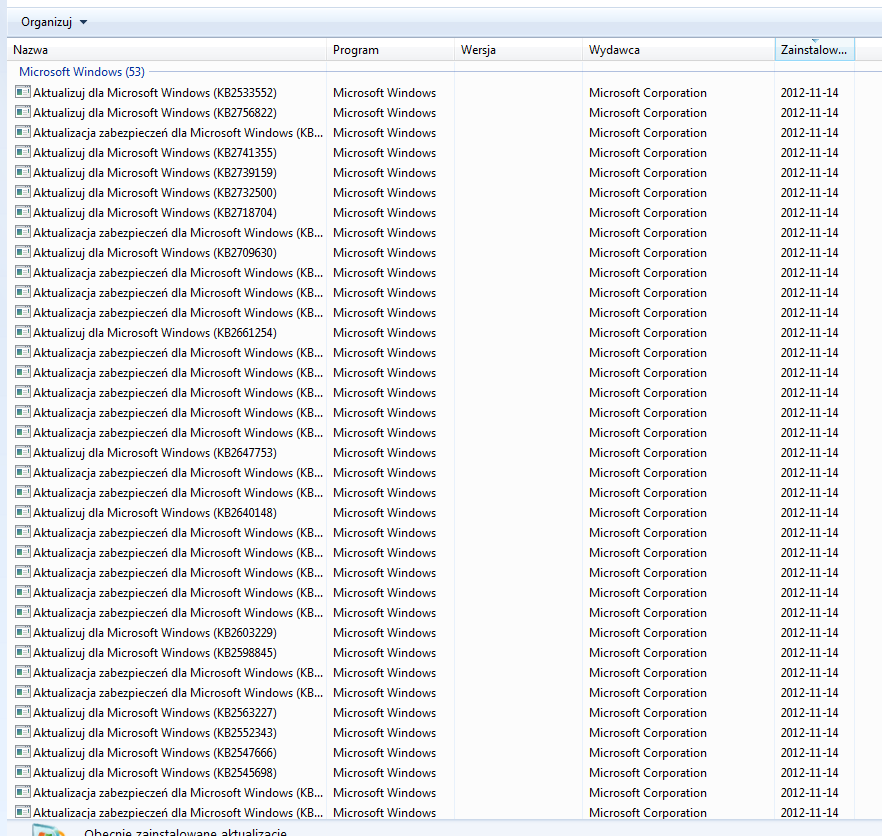Sort list by Nazwa column header

point(166,50)
